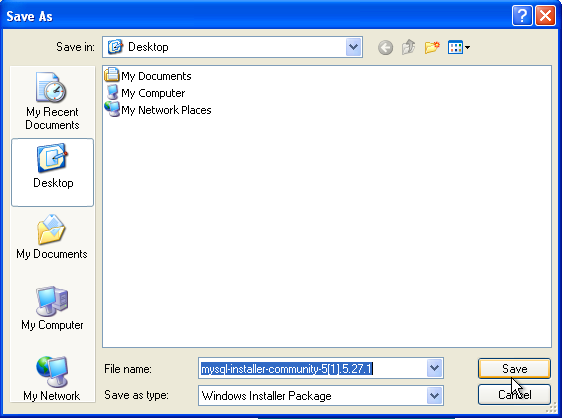The image size is (562, 419).
Task: Click the Back navigation arrow icon
Action: point(385,47)
